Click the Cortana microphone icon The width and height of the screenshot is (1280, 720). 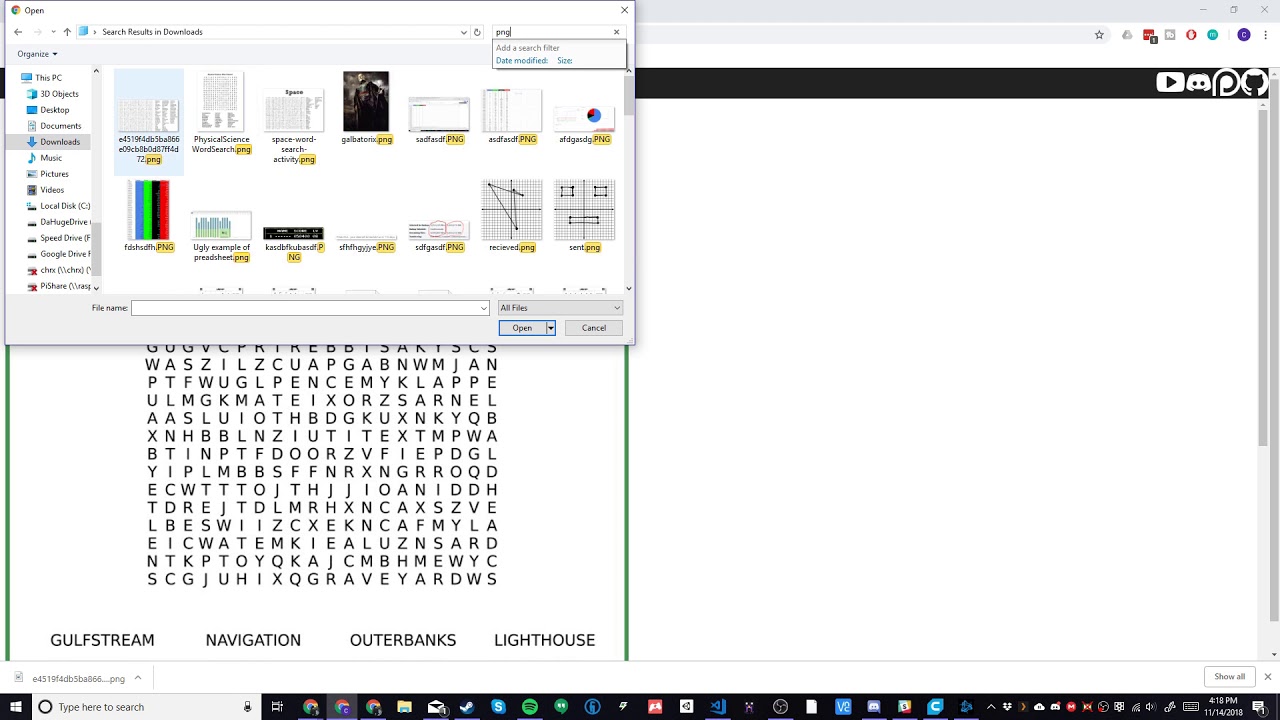[247, 707]
